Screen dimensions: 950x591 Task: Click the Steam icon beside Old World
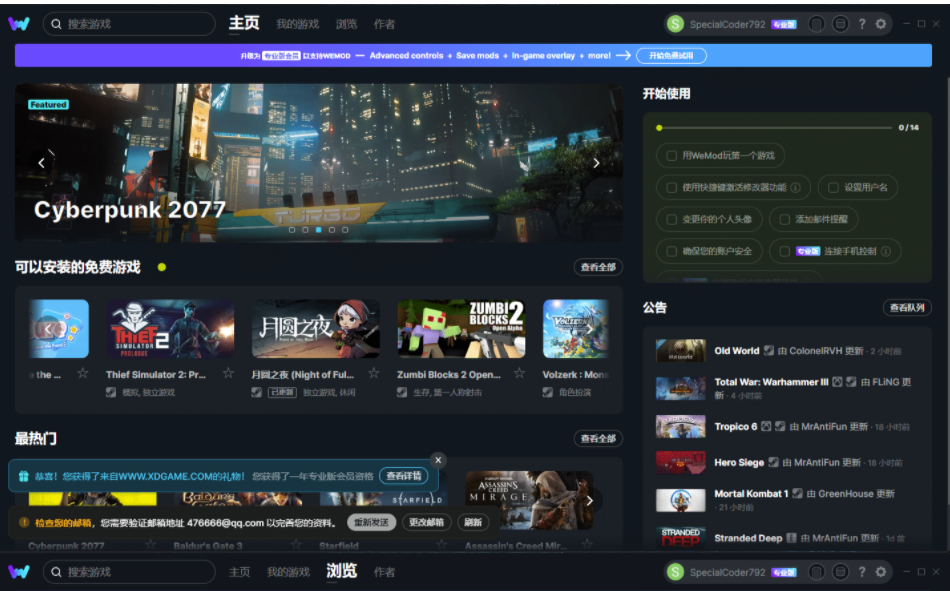click(x=768, y=350)
